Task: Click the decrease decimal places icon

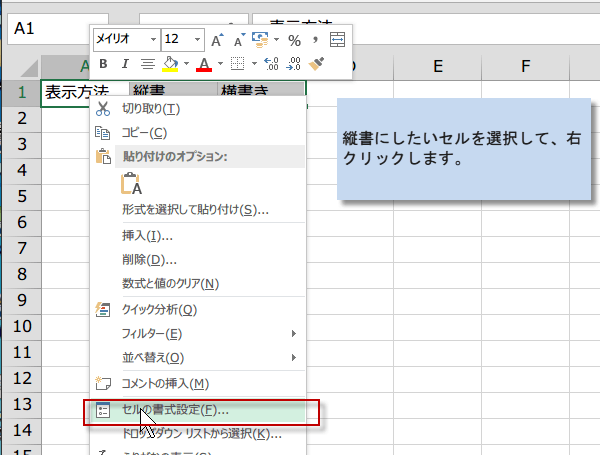Action: coord(294,64)
